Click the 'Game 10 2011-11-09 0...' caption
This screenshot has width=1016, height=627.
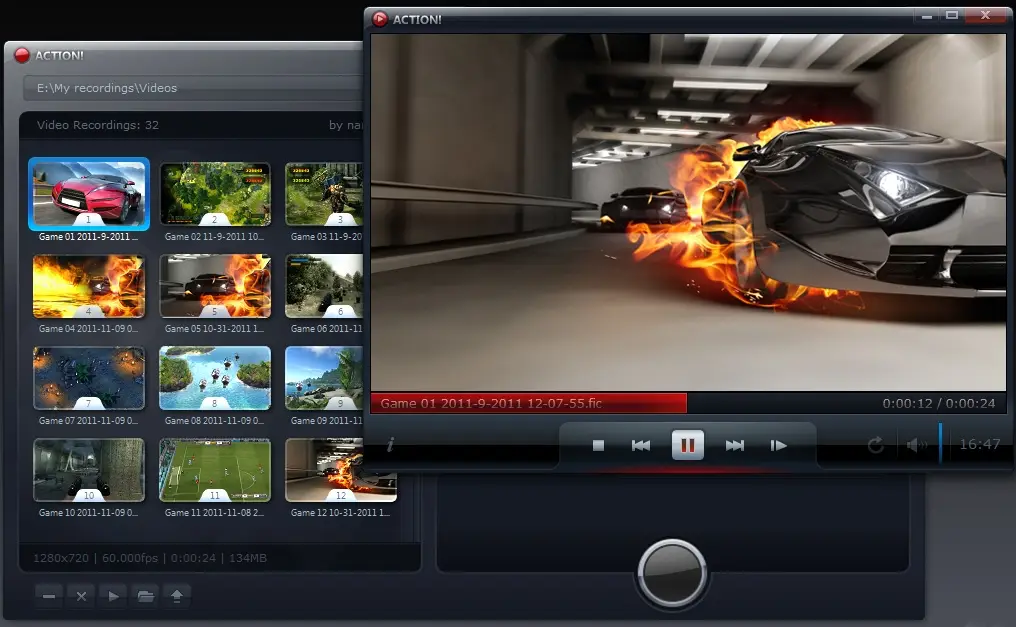click(x=88, y=512)
